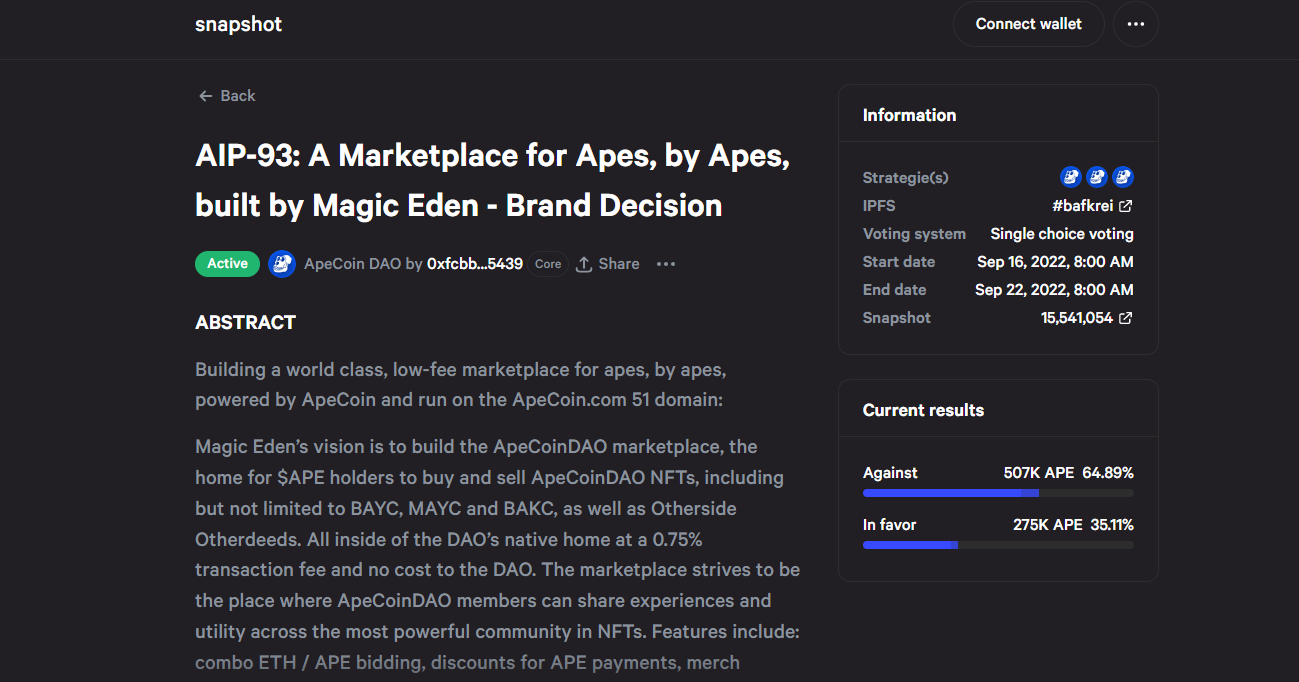This screenshot has height=682, width=1299.
Task: Click the AIP-93 proposal title heading
Action: click(x=493, y=181)
